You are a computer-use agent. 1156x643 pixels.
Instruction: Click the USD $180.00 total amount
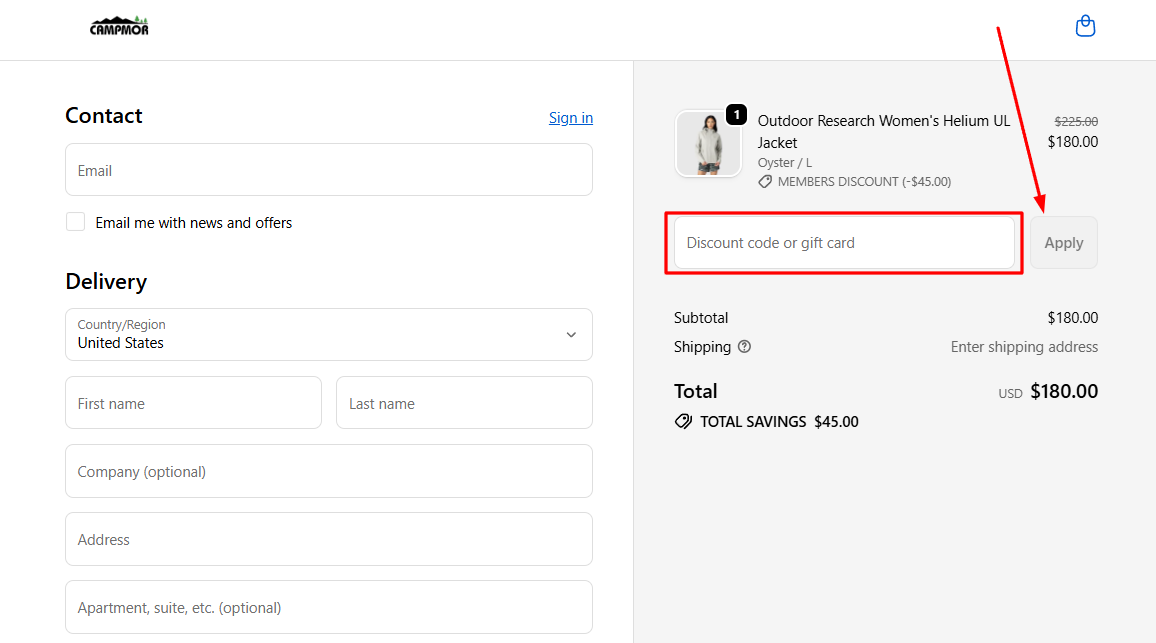(x=1048, y=392)
